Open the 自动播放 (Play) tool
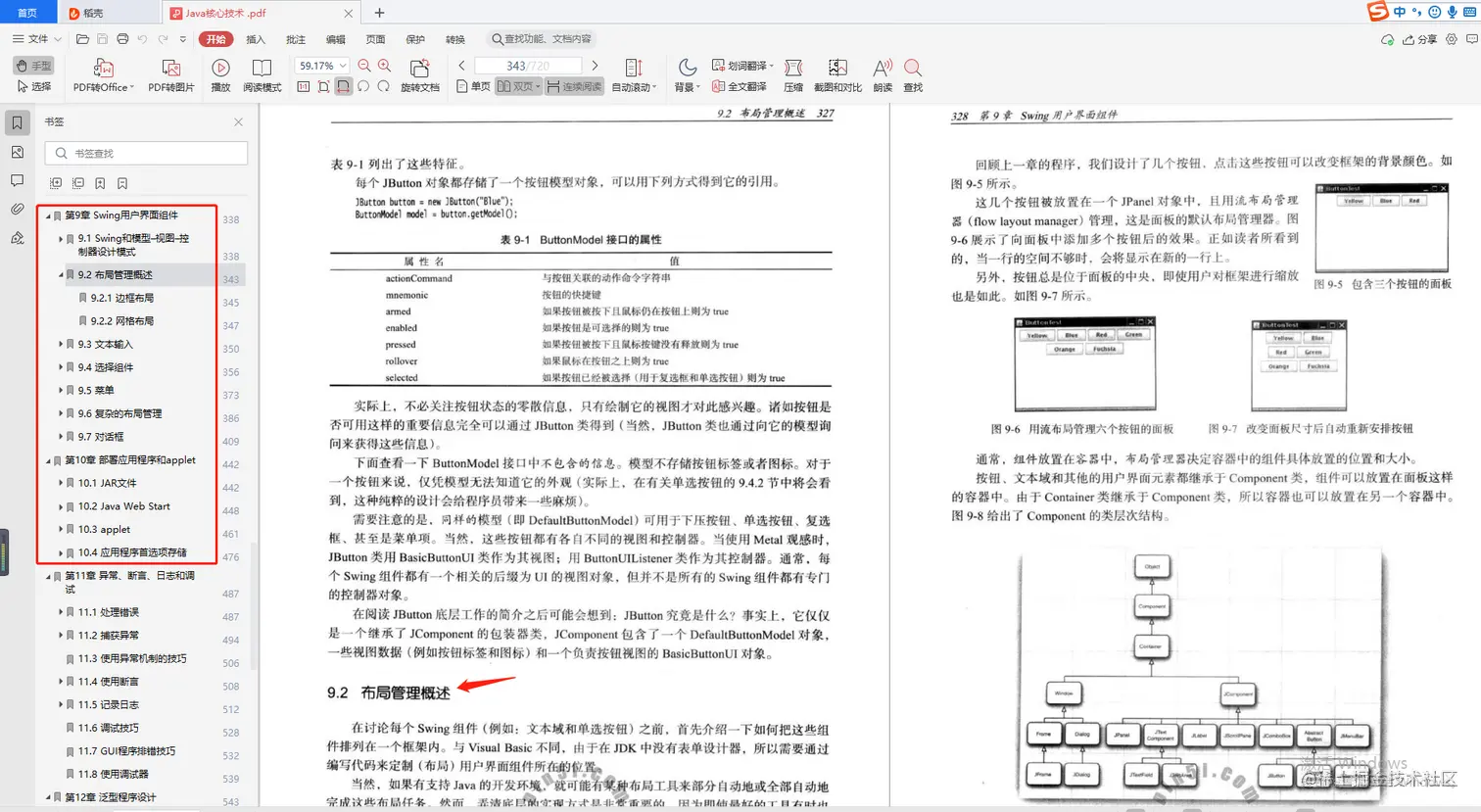 point(220,73)
